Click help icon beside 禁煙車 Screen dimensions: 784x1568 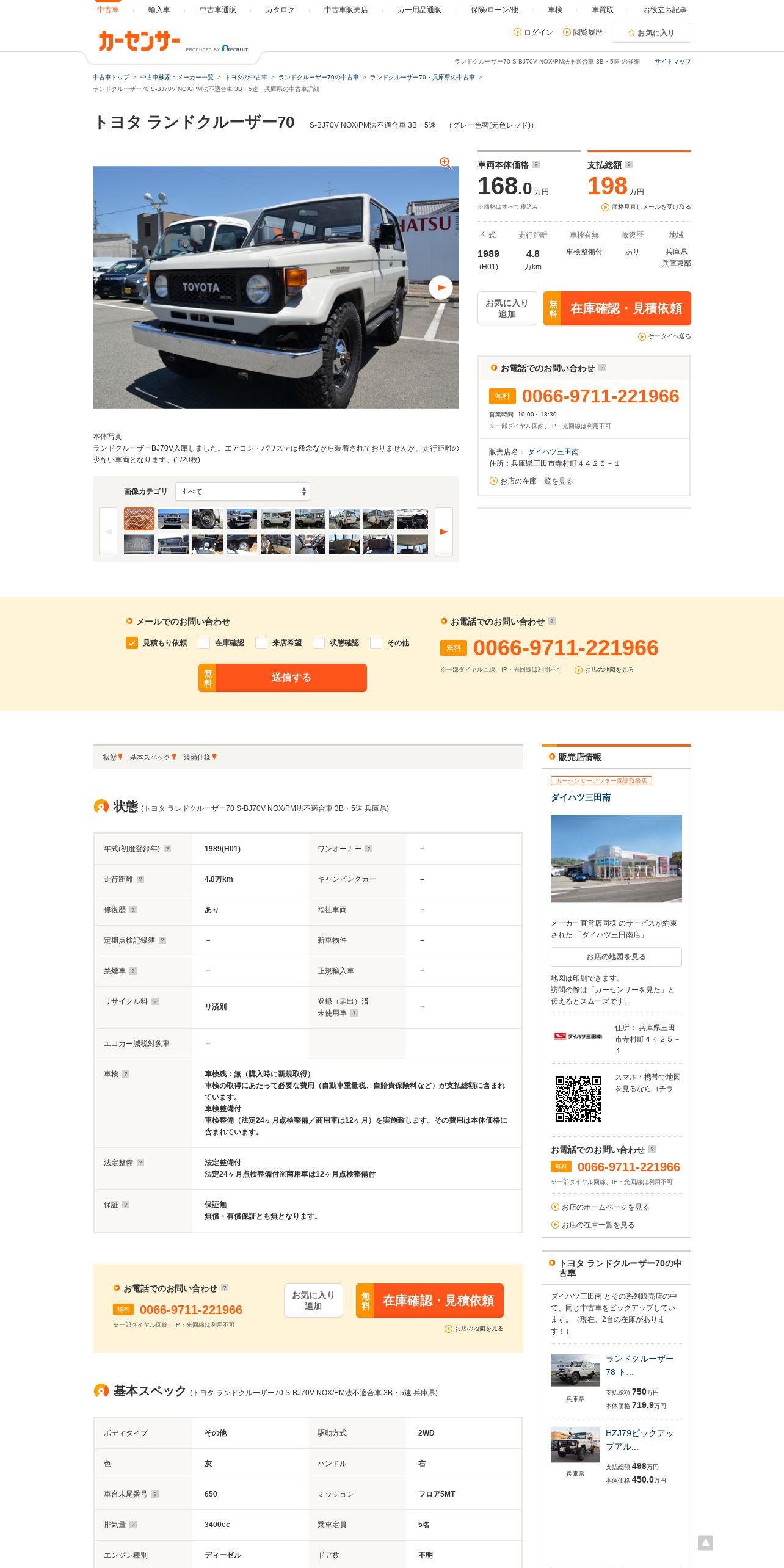point(133,971)
